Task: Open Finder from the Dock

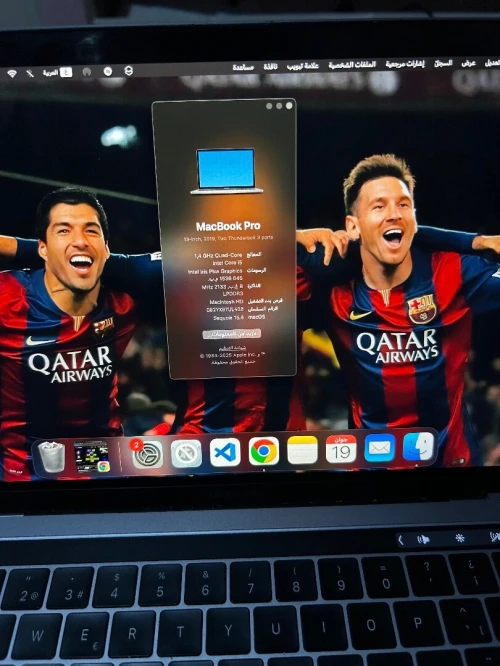Action: 418,446
